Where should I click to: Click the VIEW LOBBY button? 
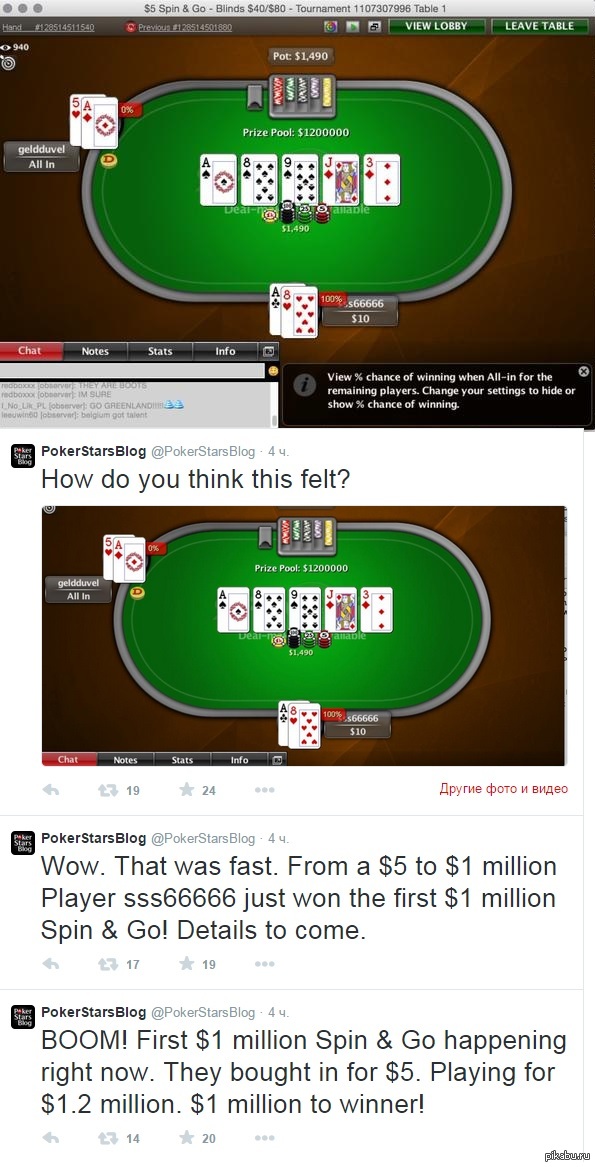click(436, 26)
